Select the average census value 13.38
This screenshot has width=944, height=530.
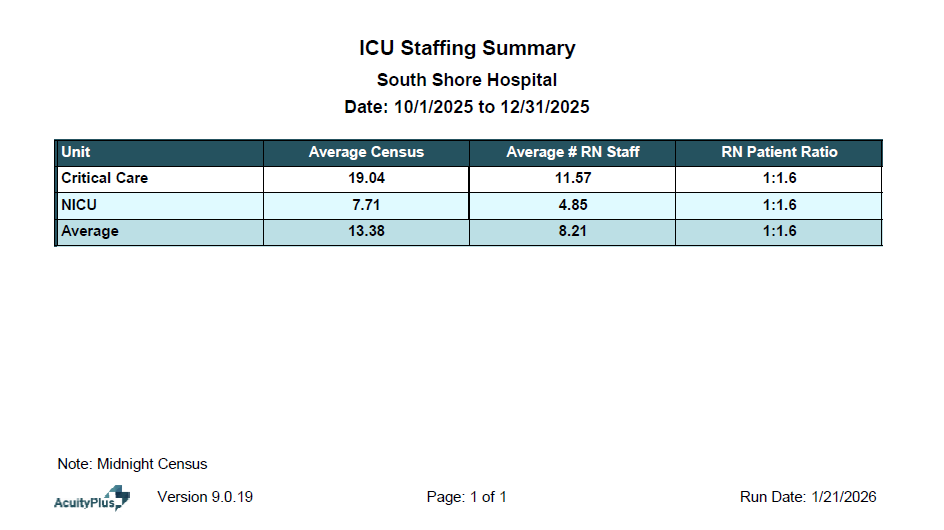[x=366, y=231]
